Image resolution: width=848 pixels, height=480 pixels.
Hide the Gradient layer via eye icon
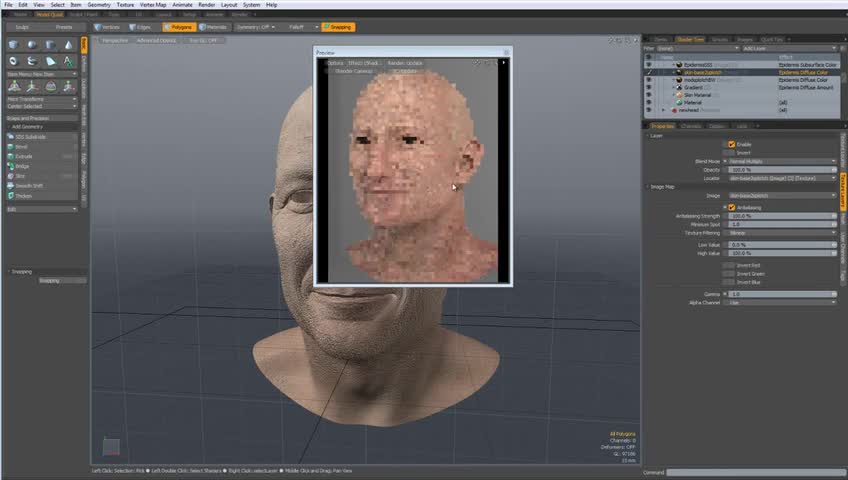click(648, 87)
